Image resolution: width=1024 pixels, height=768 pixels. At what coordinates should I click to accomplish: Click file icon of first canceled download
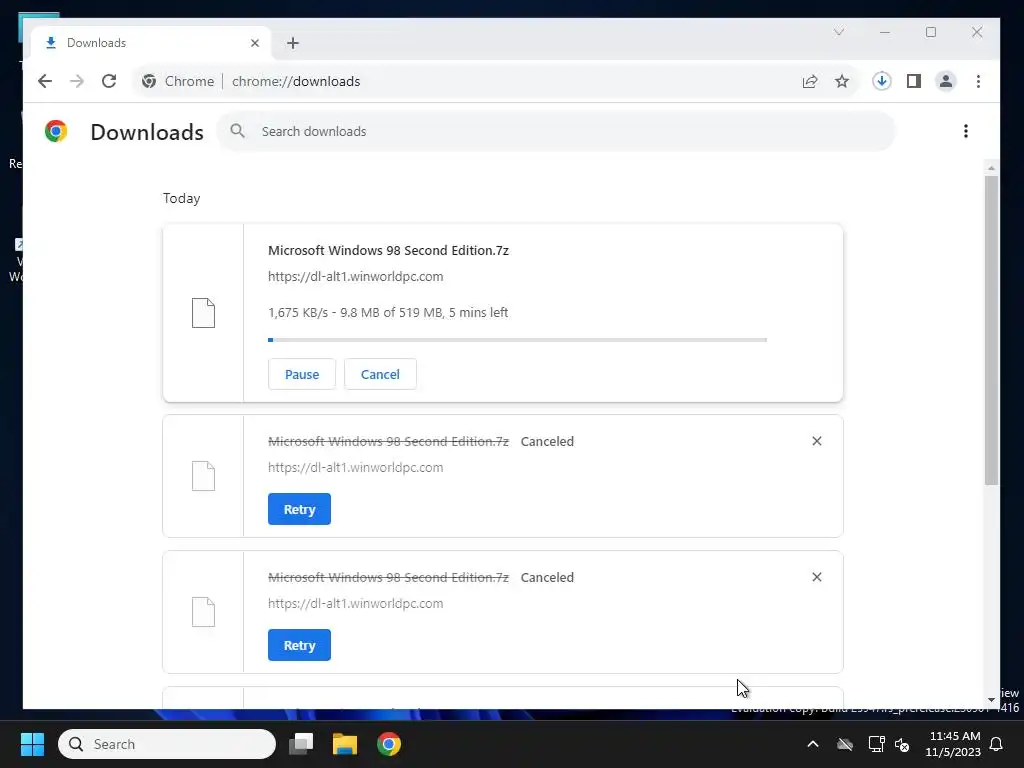203,476
